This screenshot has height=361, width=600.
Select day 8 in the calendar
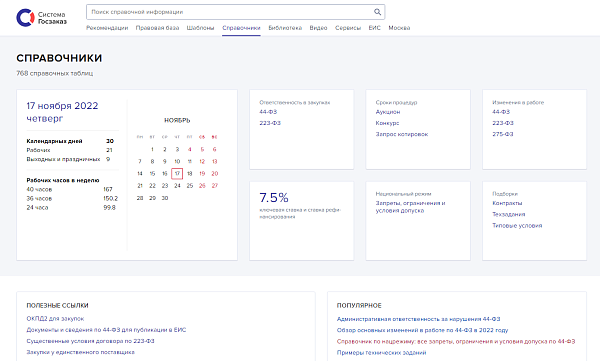pos(152,162)
